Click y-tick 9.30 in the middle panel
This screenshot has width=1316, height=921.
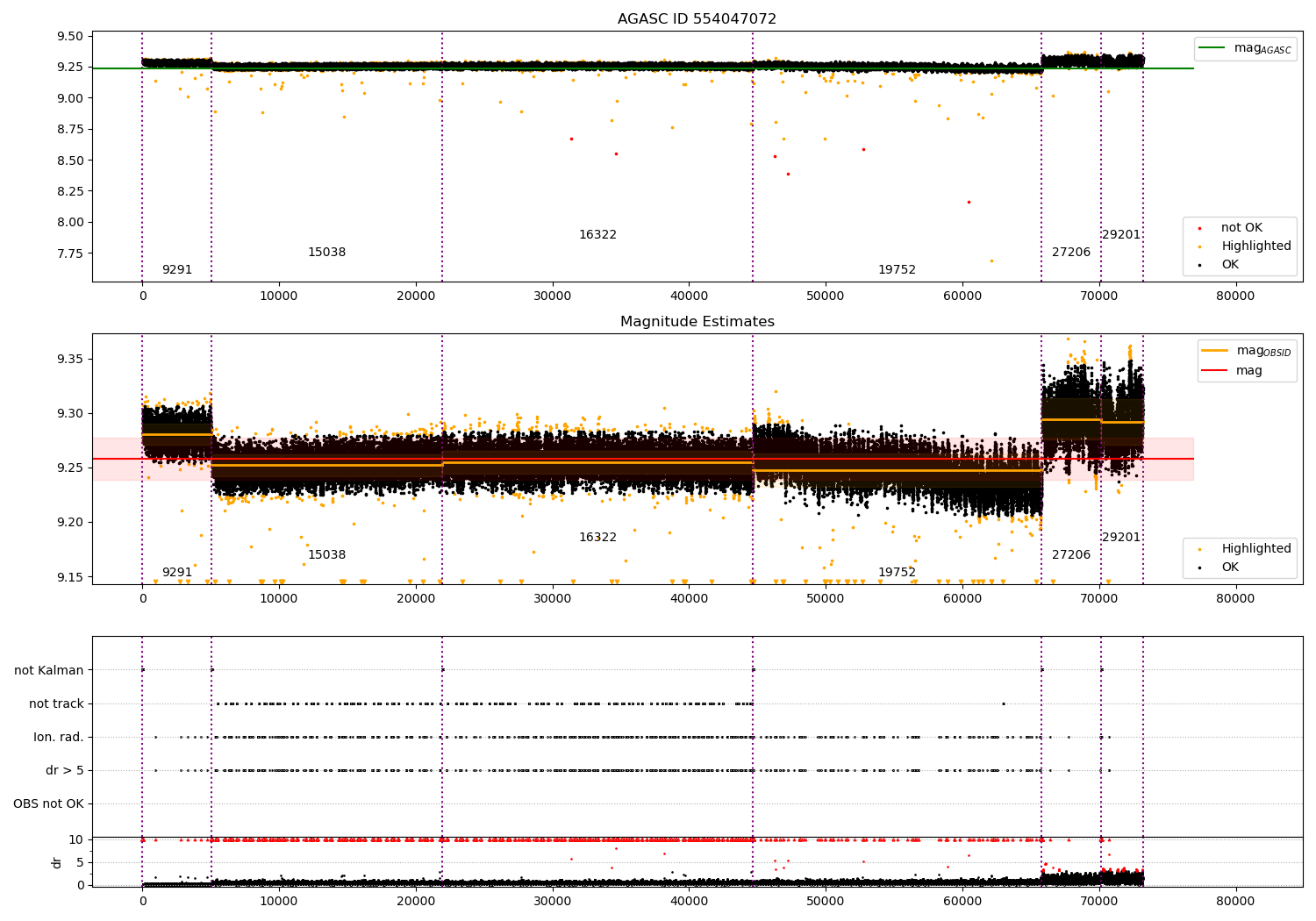coord(70,413)
